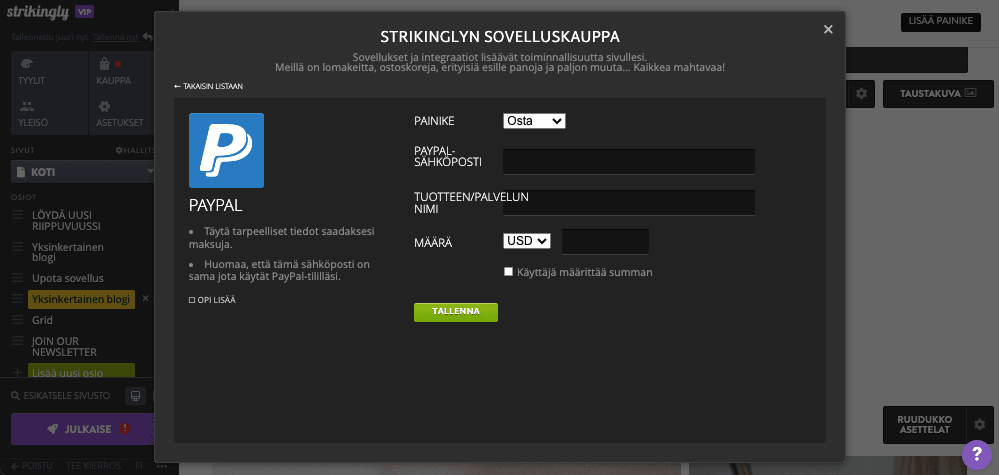The image size is (999, 475).
Task: Focus the PayPal-sähköposti email field
Action: click(629, 162)
